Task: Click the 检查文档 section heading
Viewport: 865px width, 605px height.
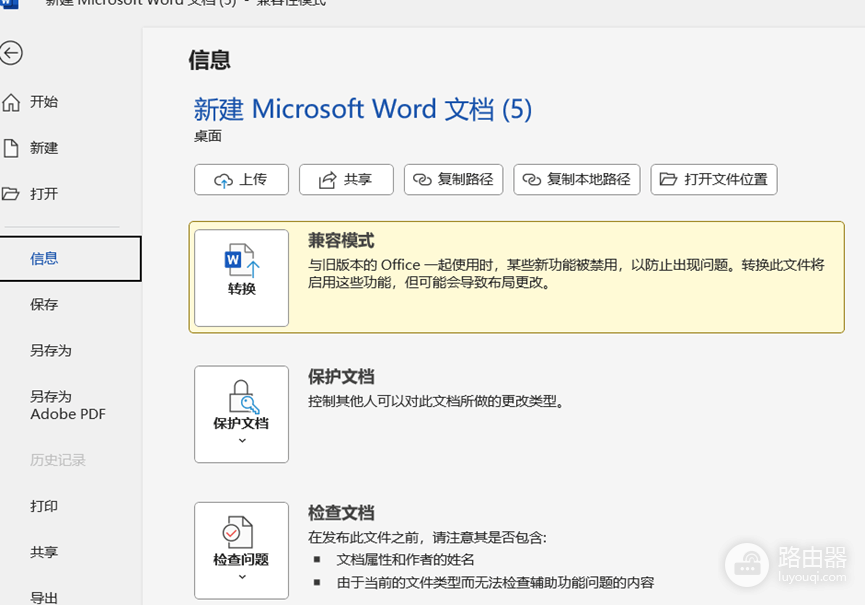Action: [341, 513]
